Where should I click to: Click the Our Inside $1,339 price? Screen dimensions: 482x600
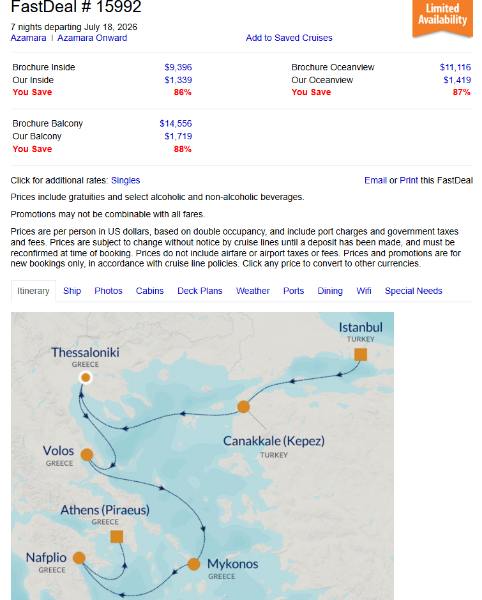click(x=178, y=80)
